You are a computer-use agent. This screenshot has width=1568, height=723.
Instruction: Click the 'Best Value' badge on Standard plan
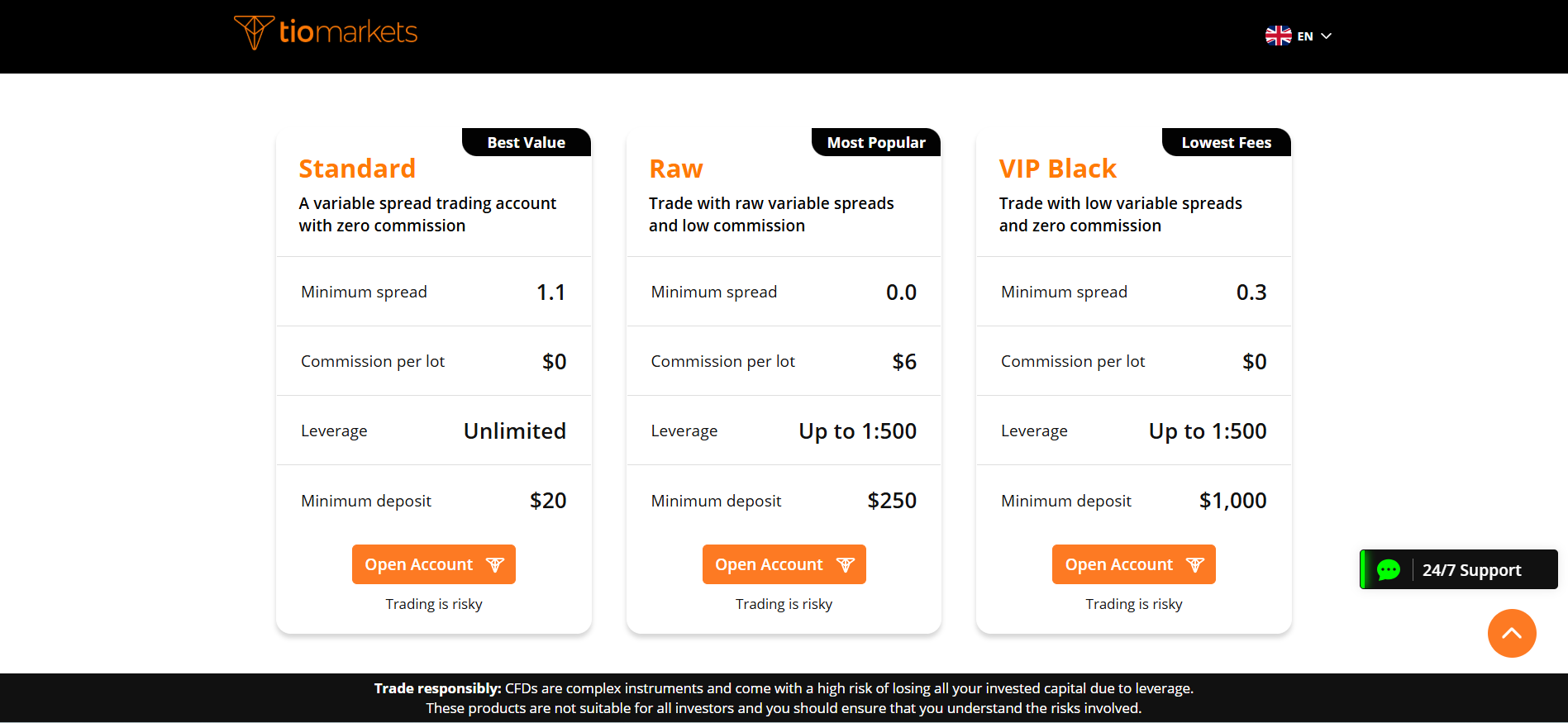click(x=526, y=142)
